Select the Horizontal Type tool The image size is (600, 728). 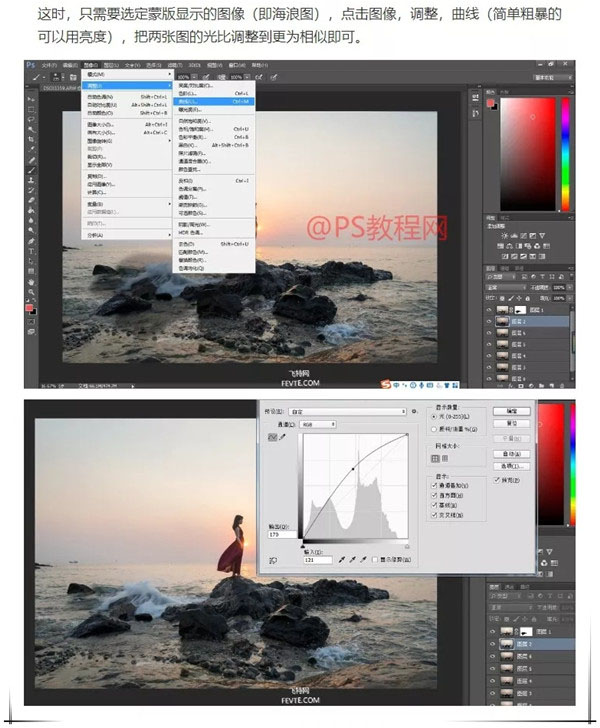[31, 251]
